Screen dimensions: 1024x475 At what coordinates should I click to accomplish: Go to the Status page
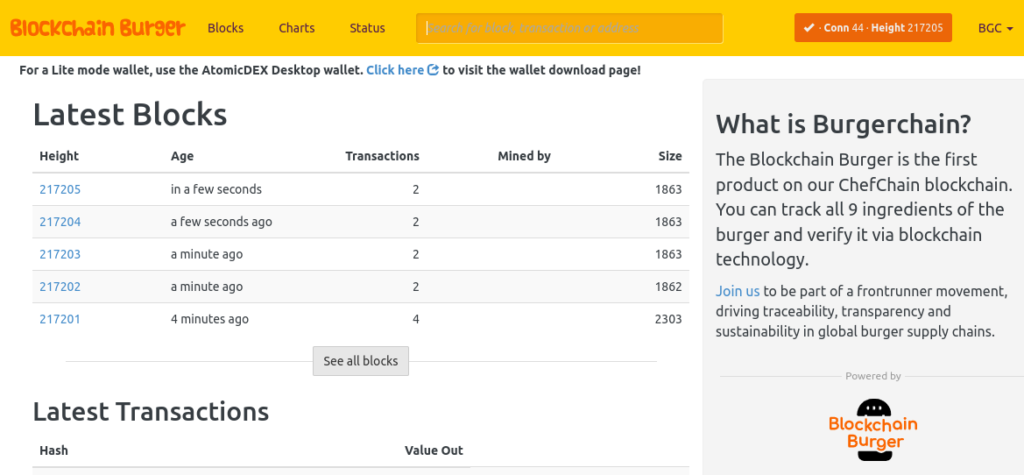coord(367,28)
